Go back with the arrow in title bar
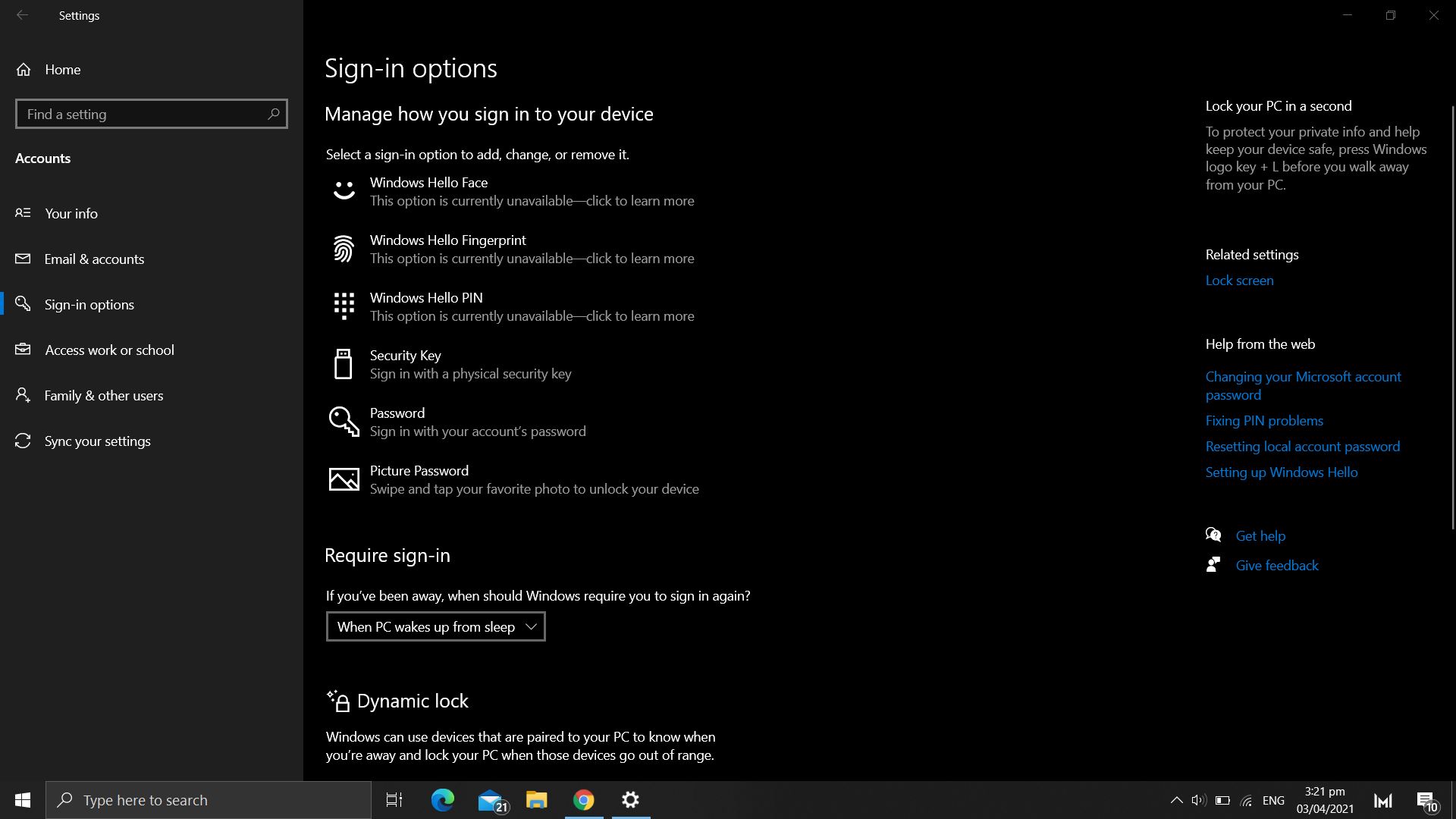1456x819 pixels. coord(22,15)
